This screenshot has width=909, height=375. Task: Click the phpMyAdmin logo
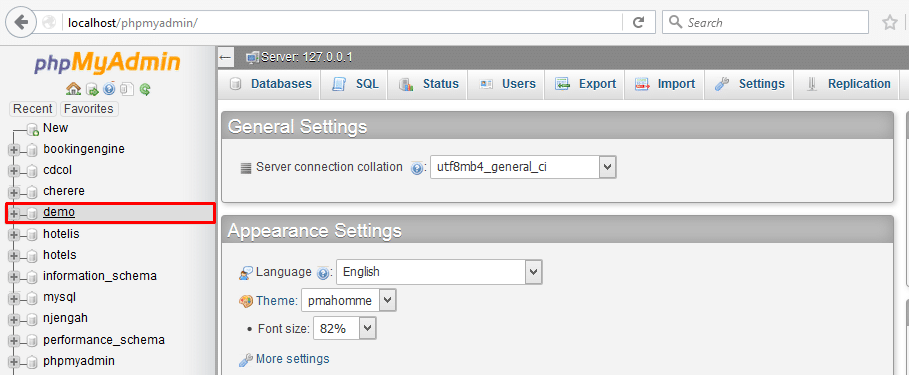[x=107, y=63]
